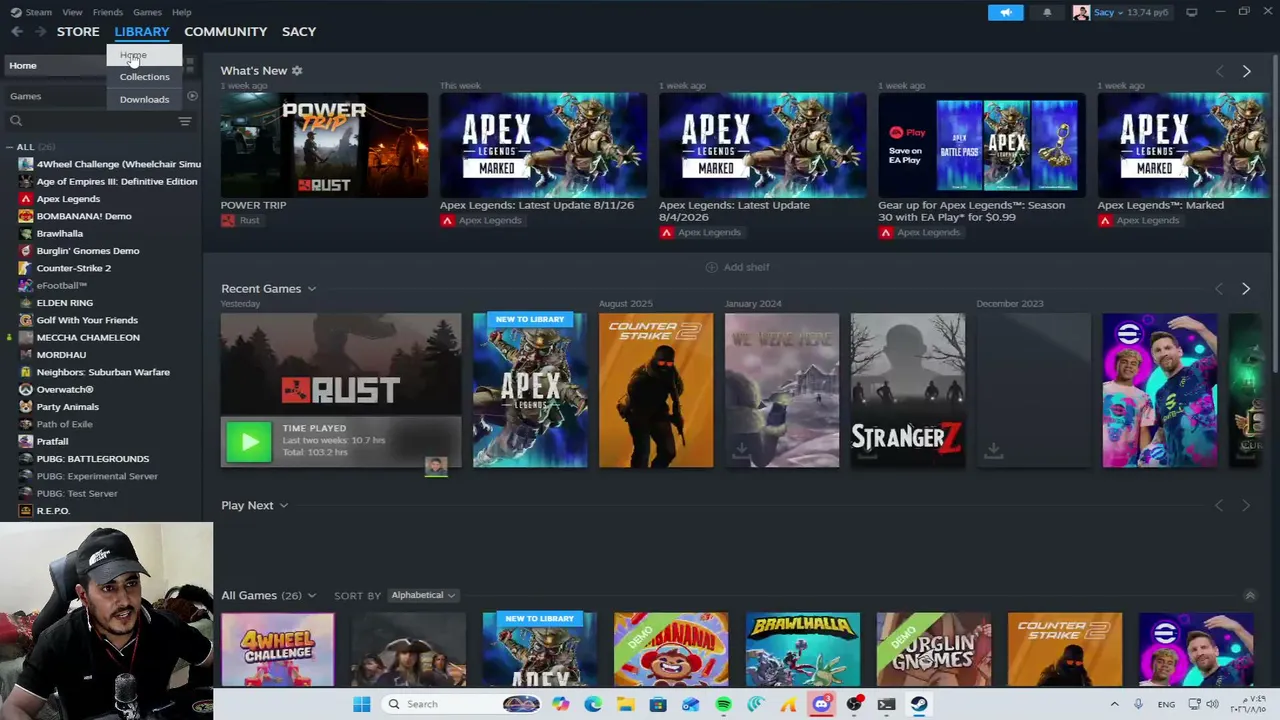Switch library to grid view icon
The image size is (1280, 720).
click(189, 65)
